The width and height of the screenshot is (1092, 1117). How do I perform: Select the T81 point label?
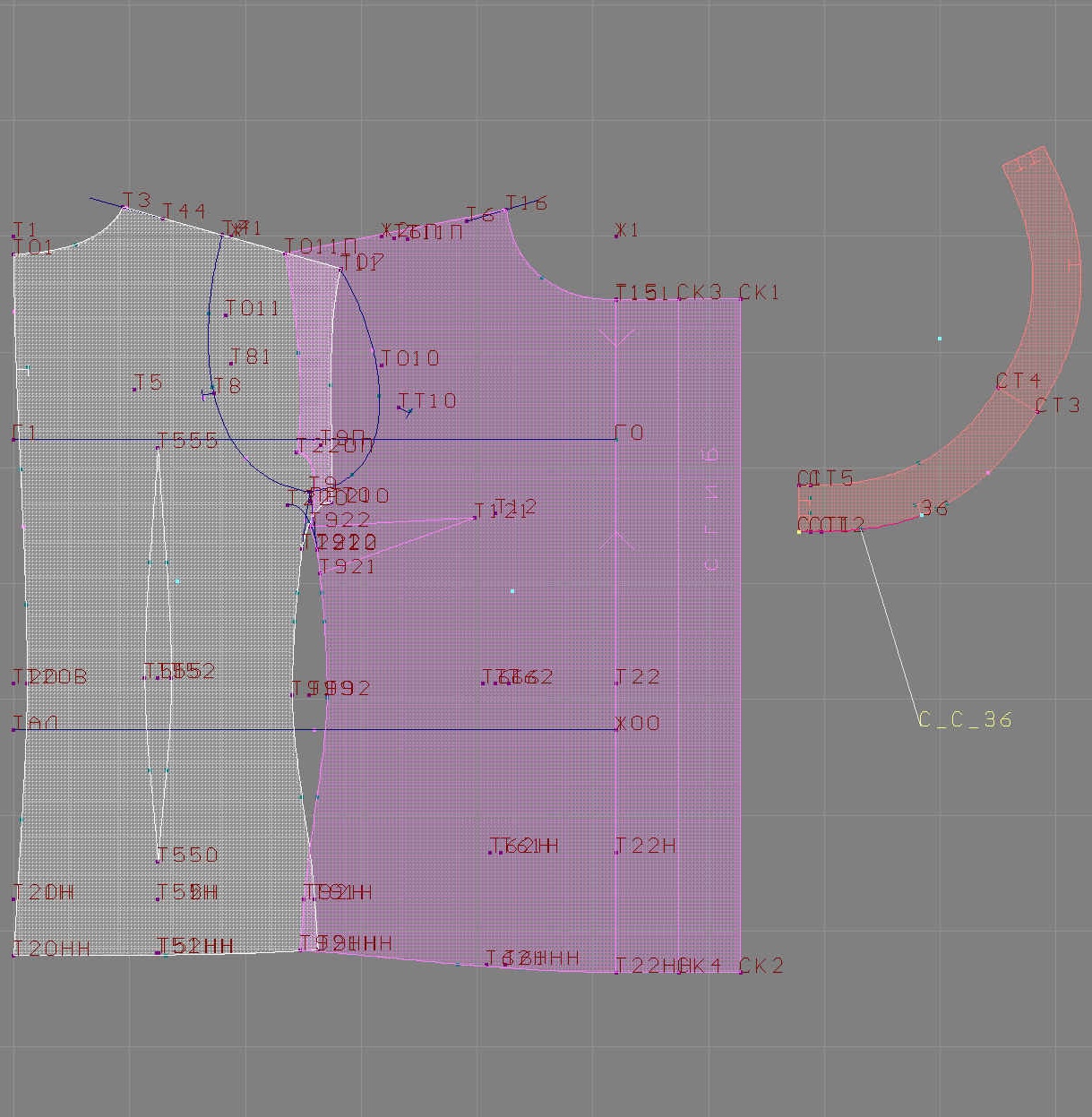[231, 363]
